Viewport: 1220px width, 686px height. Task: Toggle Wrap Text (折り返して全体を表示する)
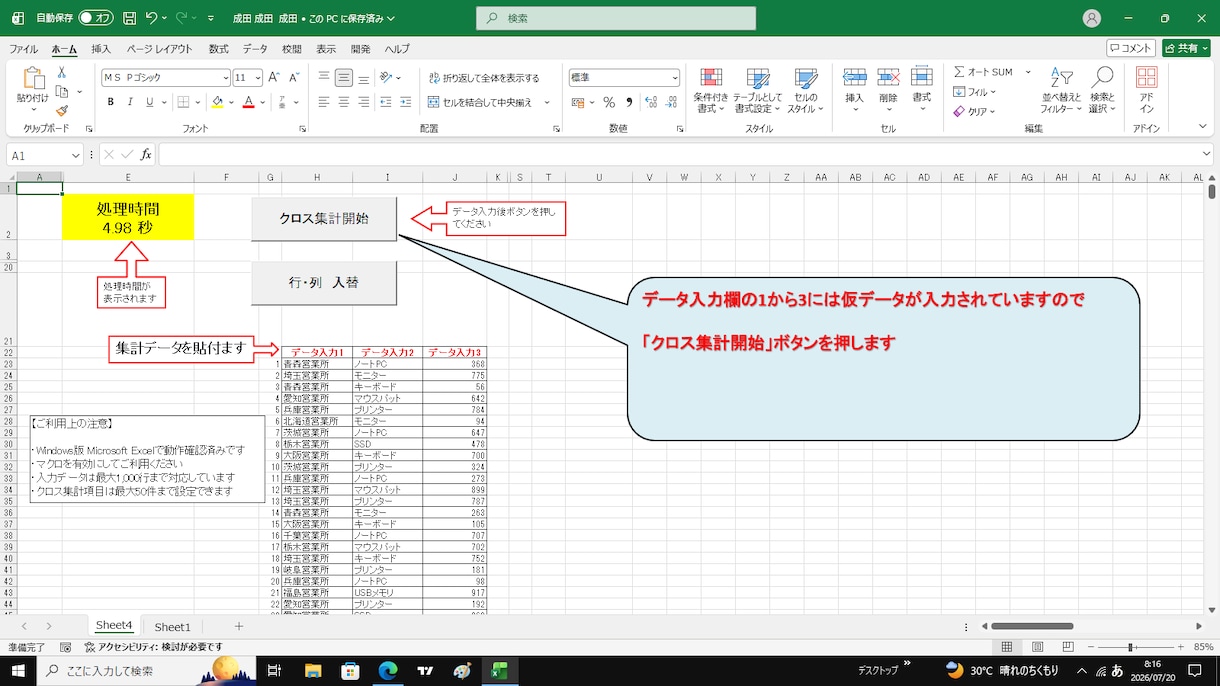[484, 77]
